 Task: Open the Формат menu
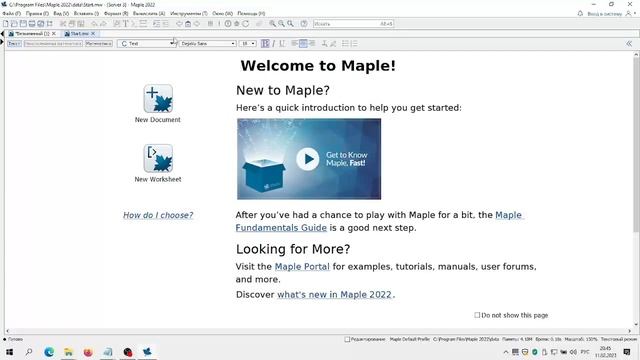(116, 13)
